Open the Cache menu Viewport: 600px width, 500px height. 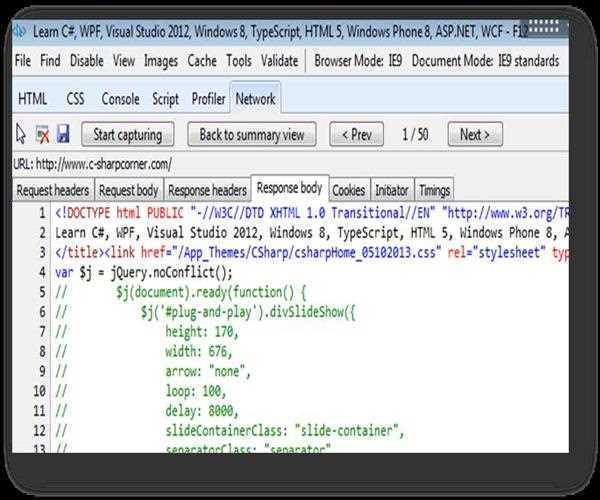(x=202, y=61)
